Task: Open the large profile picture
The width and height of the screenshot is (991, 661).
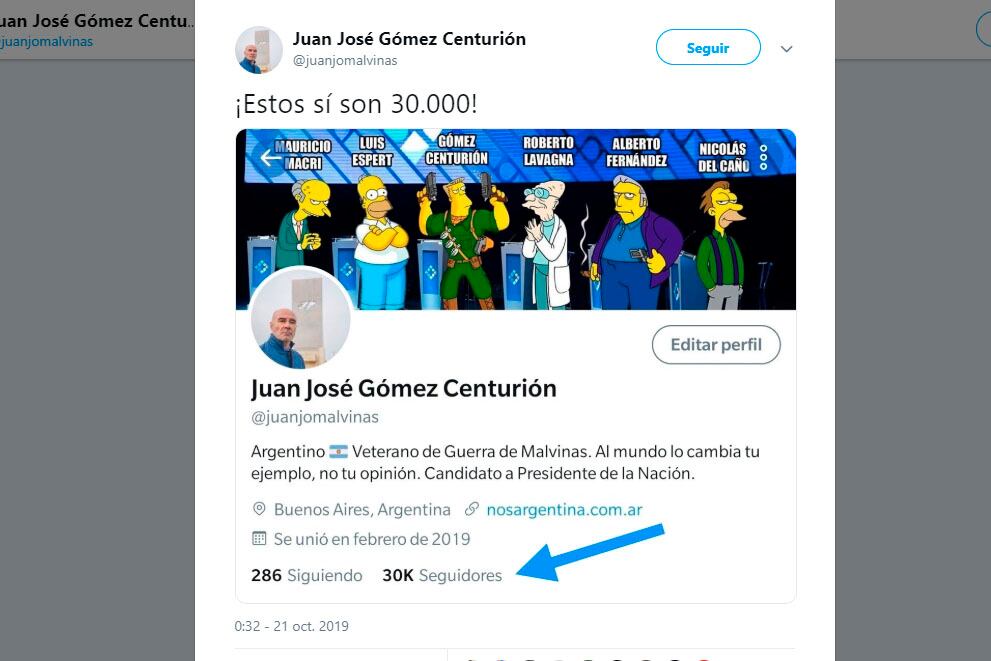Action: 299,319
